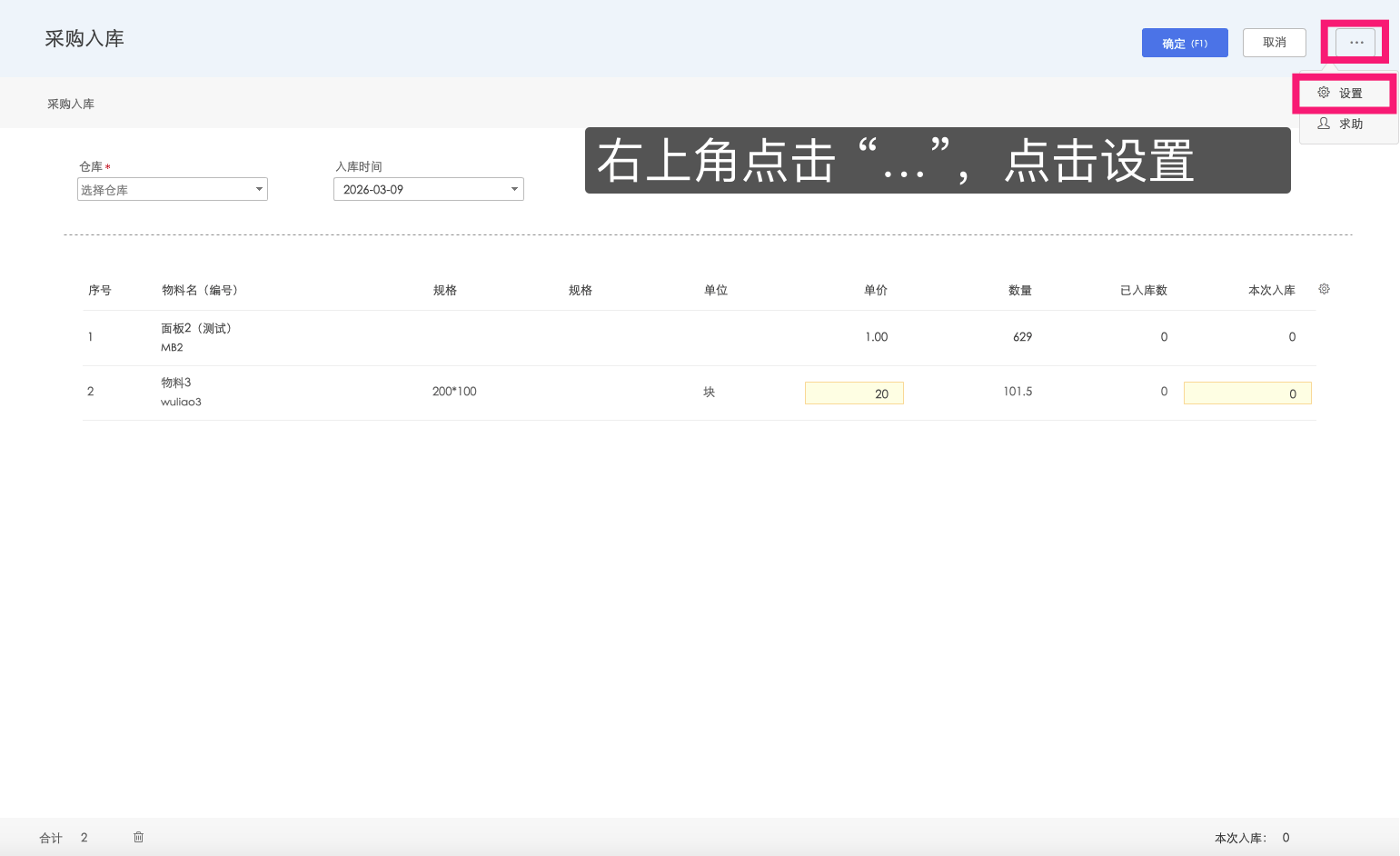1400x856 pixels.
Task: Expand the 选择仓库 warehouse dropdown
Action: [172, 189]
